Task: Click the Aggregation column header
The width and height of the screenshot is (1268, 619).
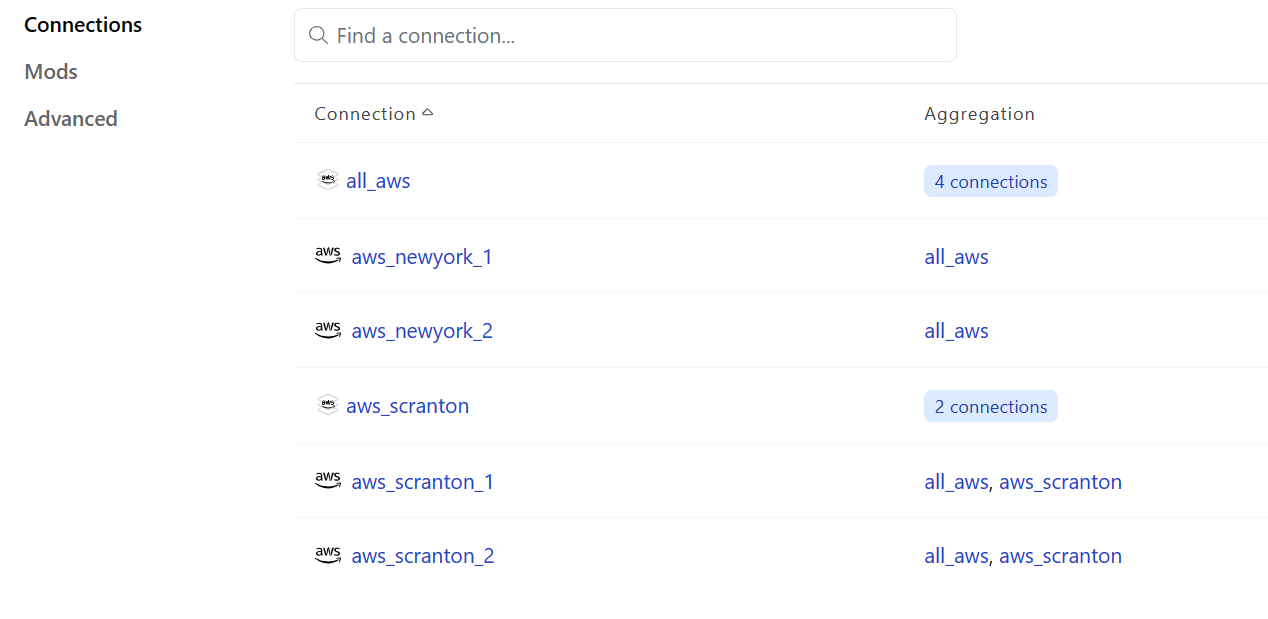Action: [x=979, y=114]
